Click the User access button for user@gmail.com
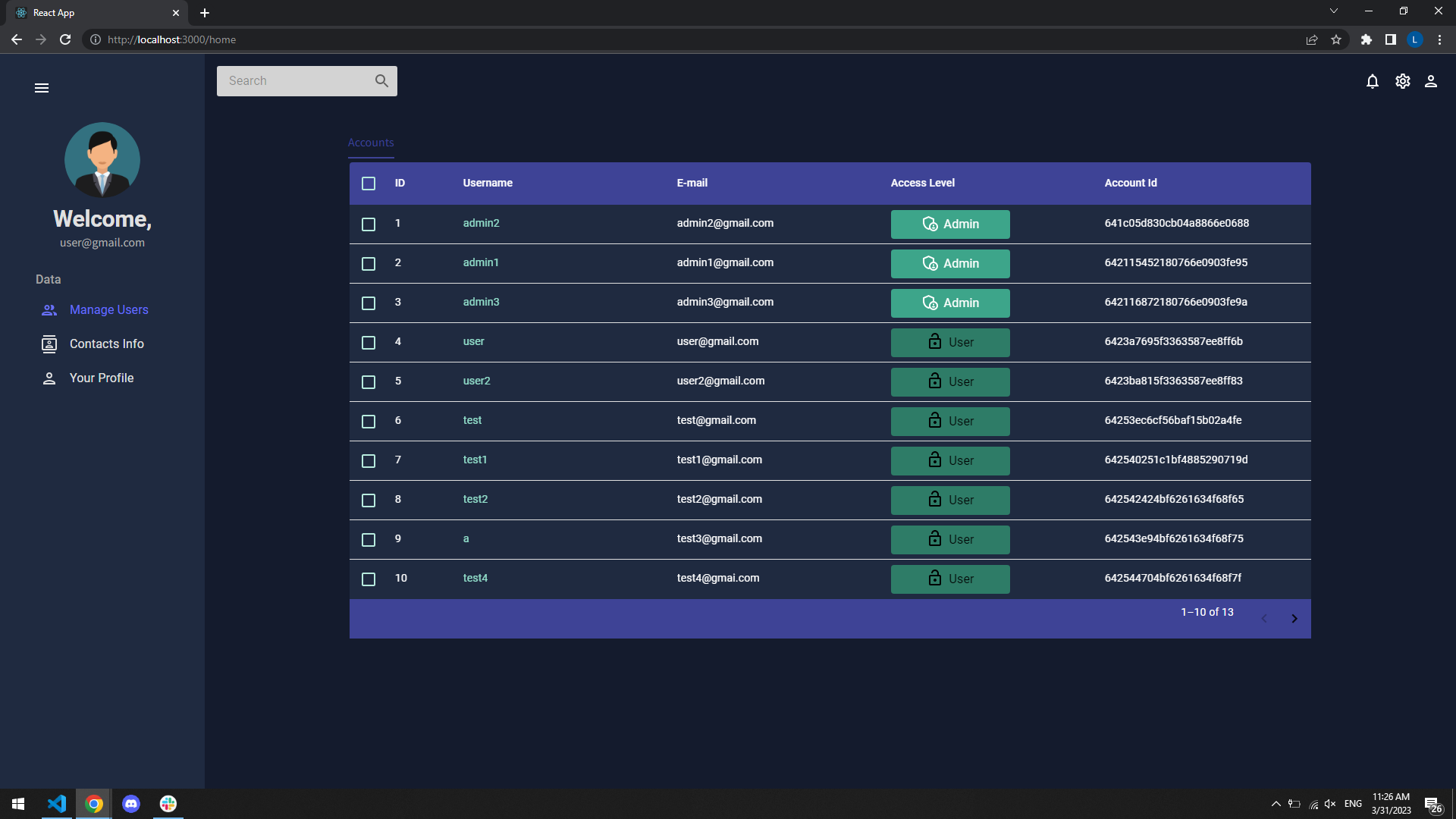Viewport: 1456px width, 819px height. (x=950, y=343)
